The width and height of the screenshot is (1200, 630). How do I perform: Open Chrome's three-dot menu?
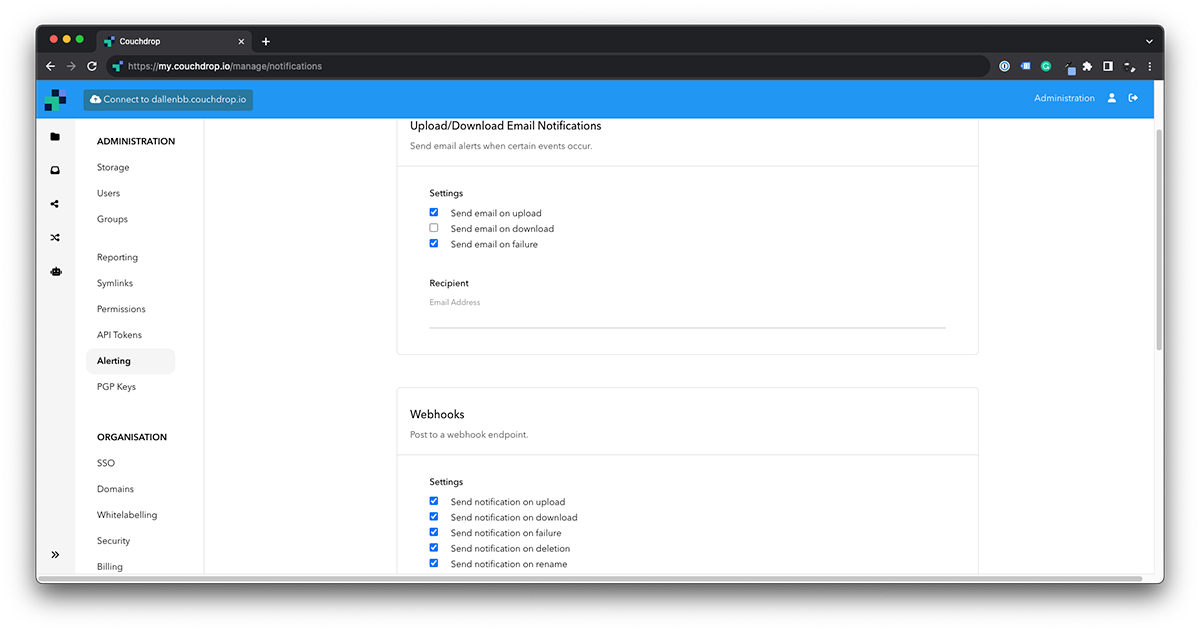1150,66
